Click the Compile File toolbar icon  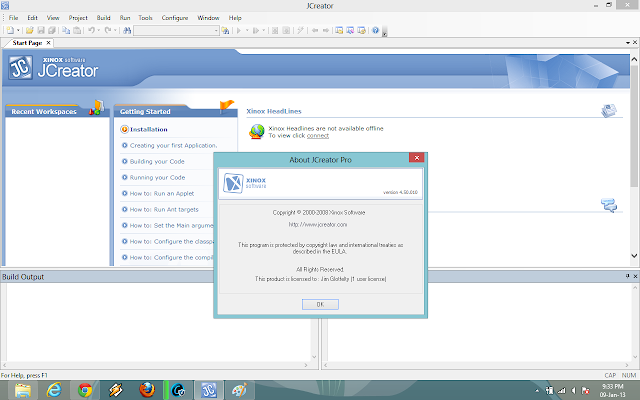(x=286, y=30)
